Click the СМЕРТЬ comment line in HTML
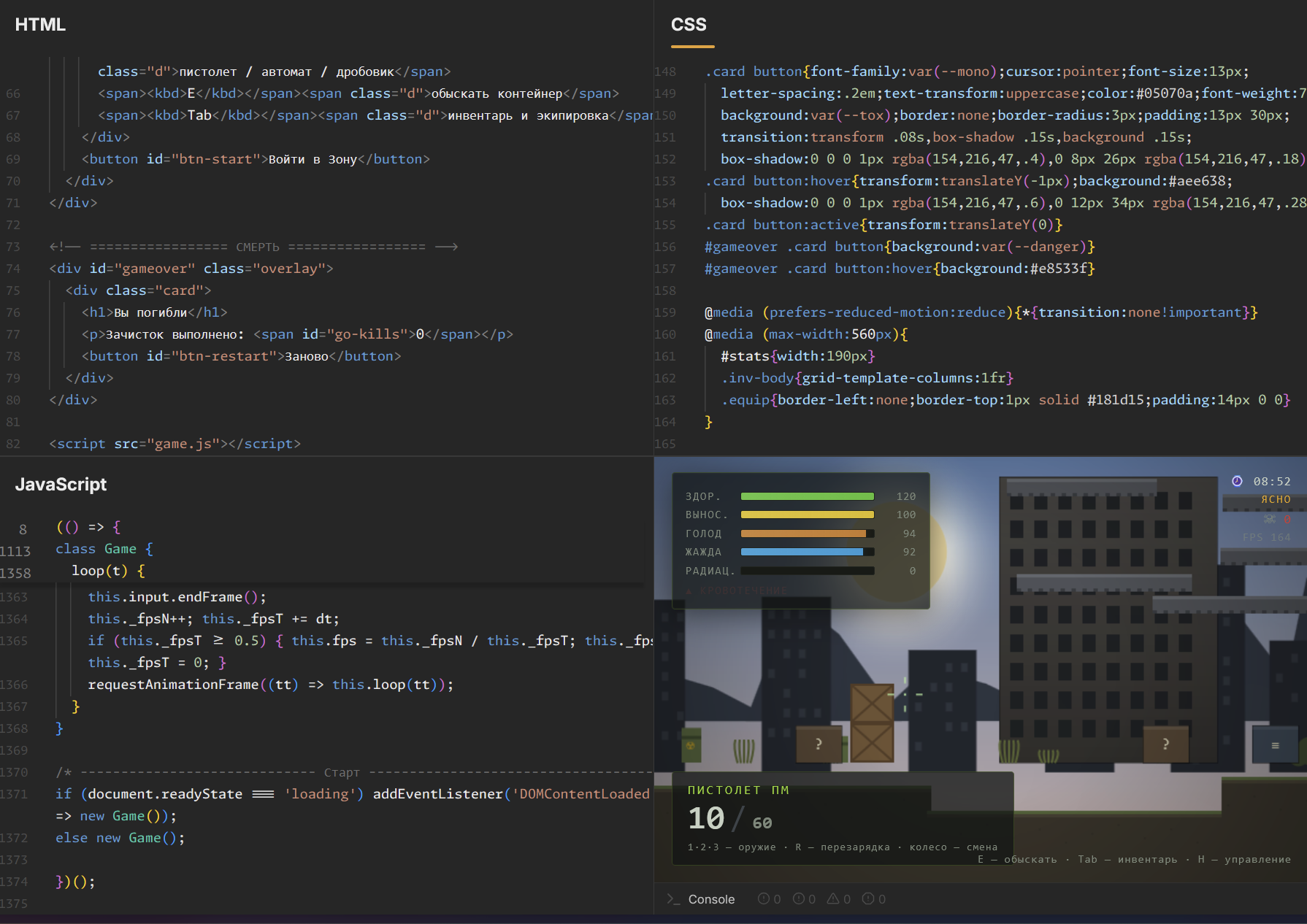Screen dimensions: 1307x924 [254, 247]
